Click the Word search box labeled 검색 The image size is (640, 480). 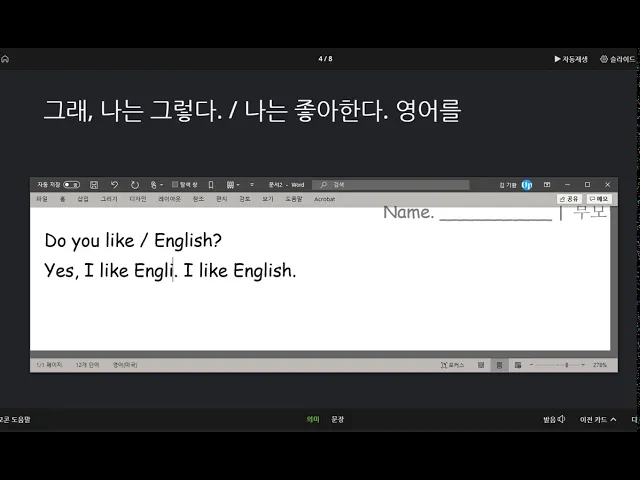tap(391, 185)
